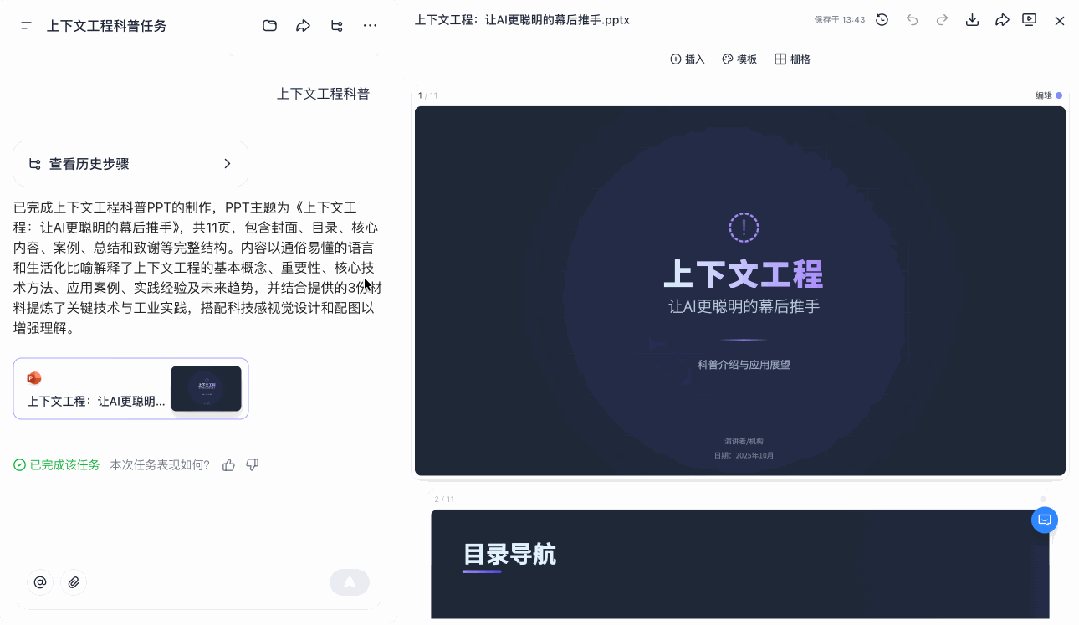This screenshot has width=1079, height=625.
Task: Give thumbs up for task performance
Action: [229, 464]
